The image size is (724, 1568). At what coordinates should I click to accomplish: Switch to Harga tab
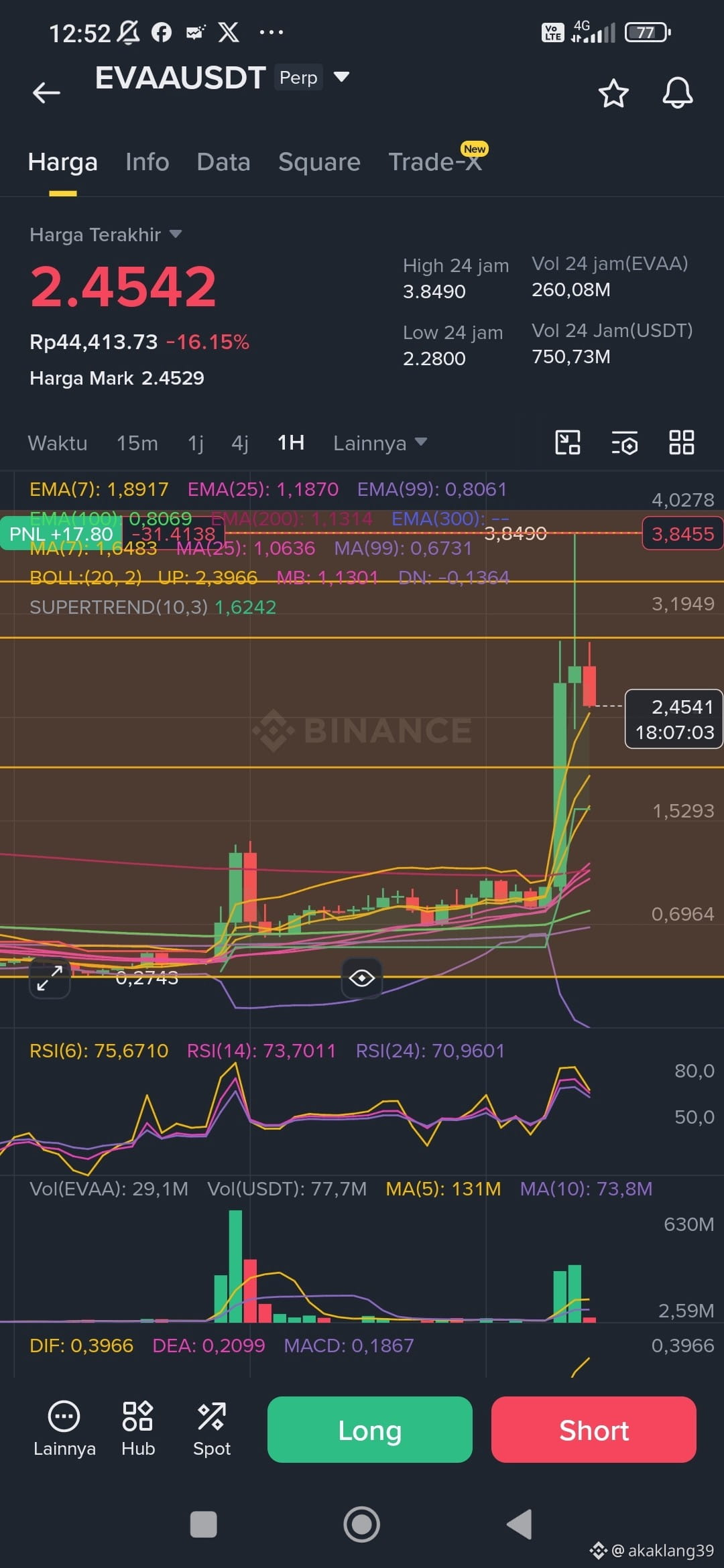pyautogui.click(x=63, y=162)
